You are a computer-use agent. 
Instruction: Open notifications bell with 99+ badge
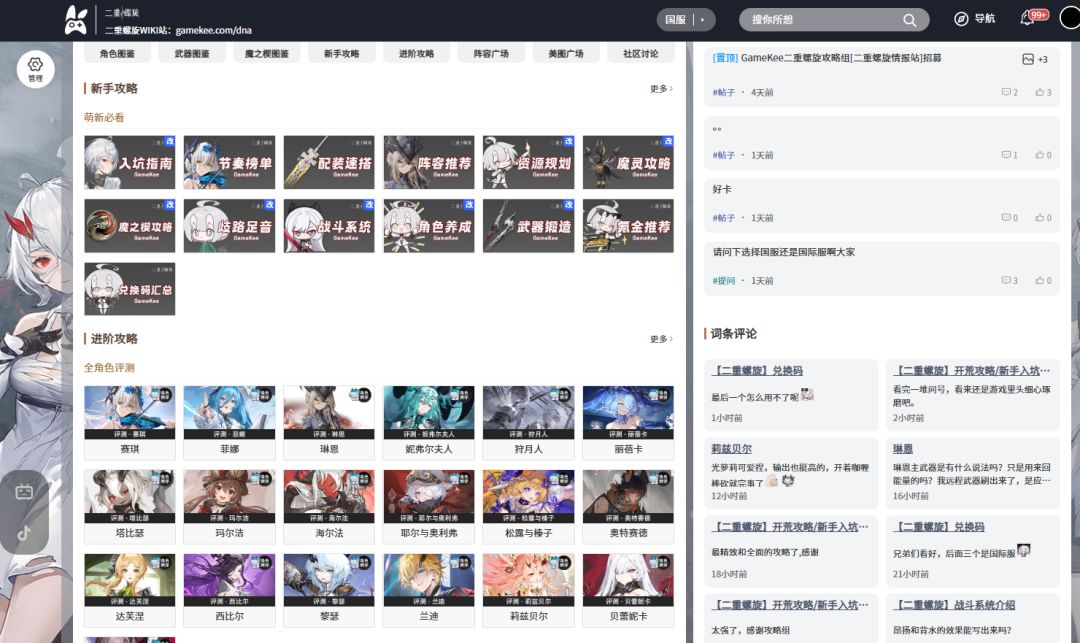(x=1027, y=19)
